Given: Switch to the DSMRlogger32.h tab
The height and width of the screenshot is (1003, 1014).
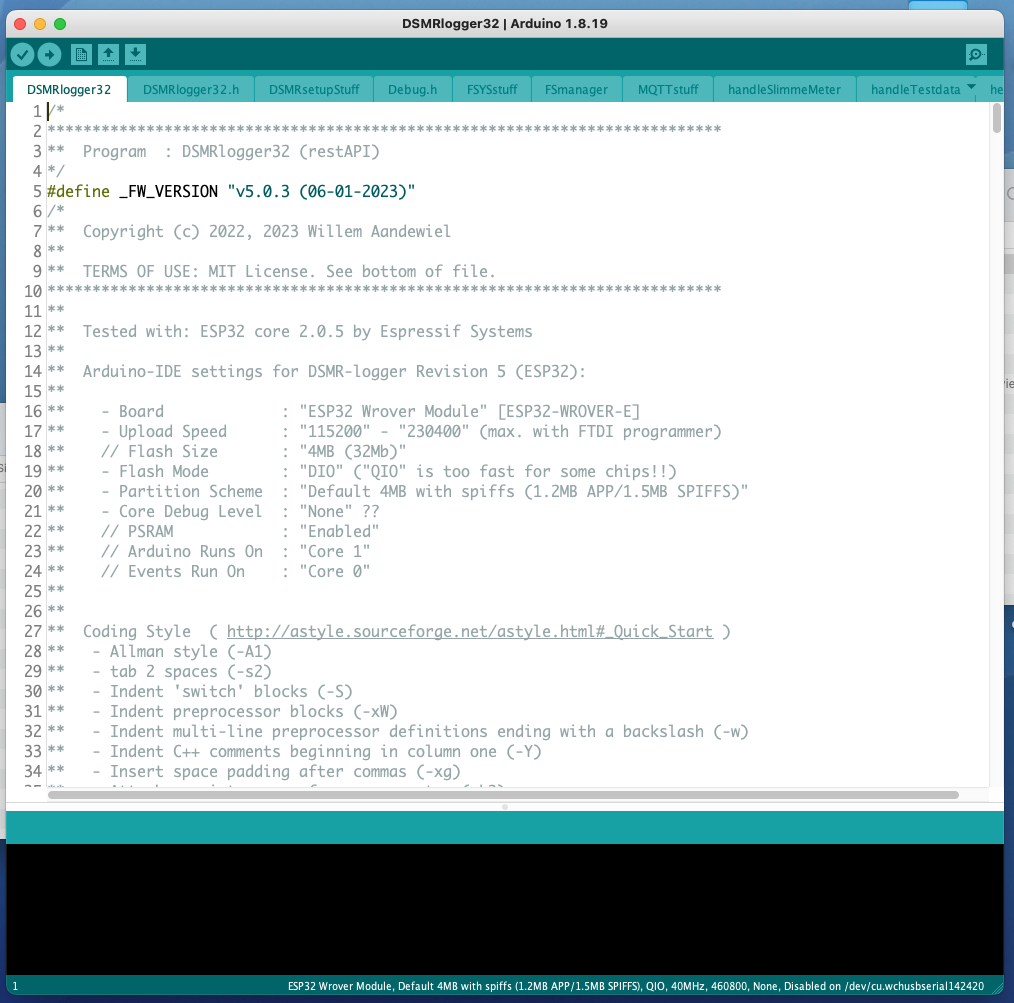Looking at the screenshot, I should (x=190, y=89).
